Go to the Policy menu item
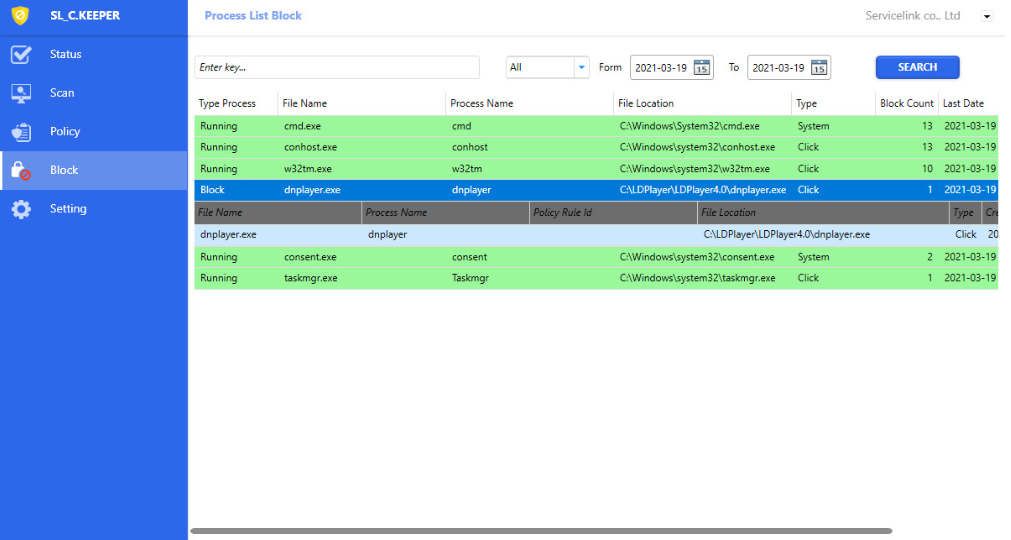Viewport: 1011px width, 540px height. point(65,132)
